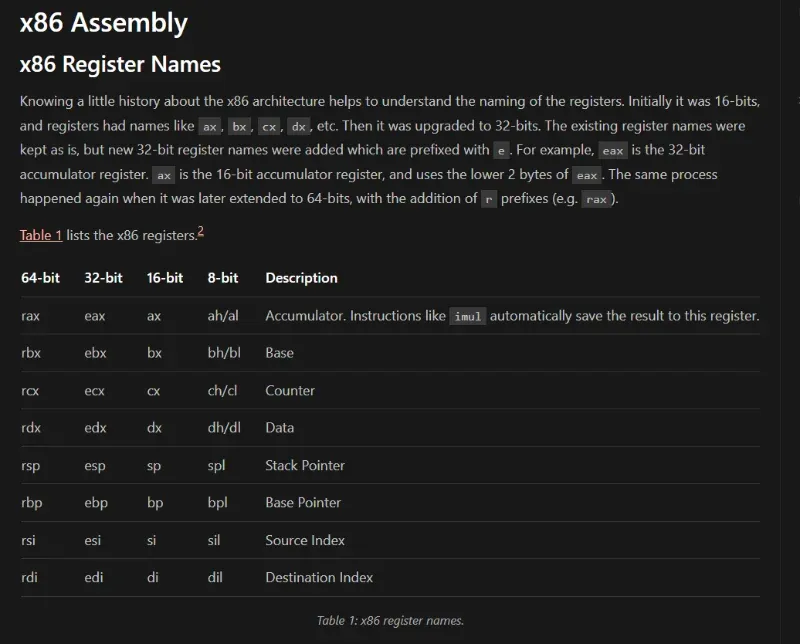
Task: Click the "x86 Register Names" heading
Action: 120,65
